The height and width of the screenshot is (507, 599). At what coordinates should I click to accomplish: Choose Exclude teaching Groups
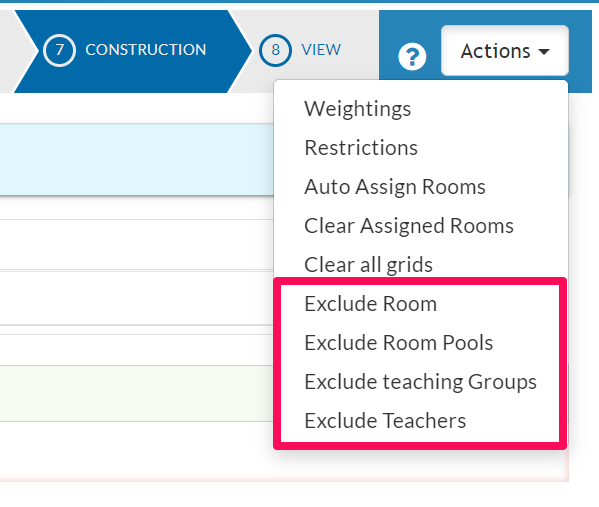pos(420,382)
